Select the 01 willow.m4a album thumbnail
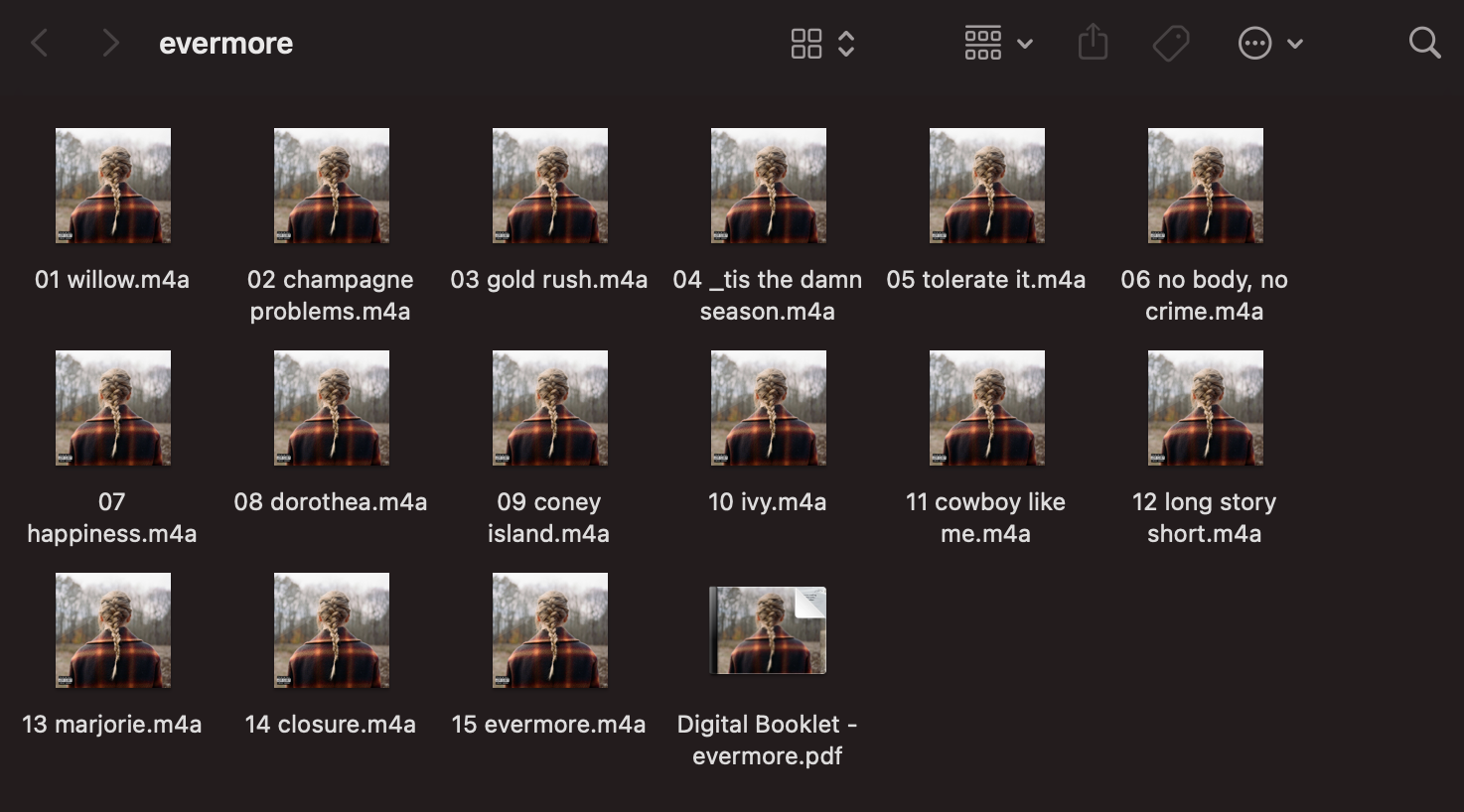The image size is (1464, 812). 113,186
